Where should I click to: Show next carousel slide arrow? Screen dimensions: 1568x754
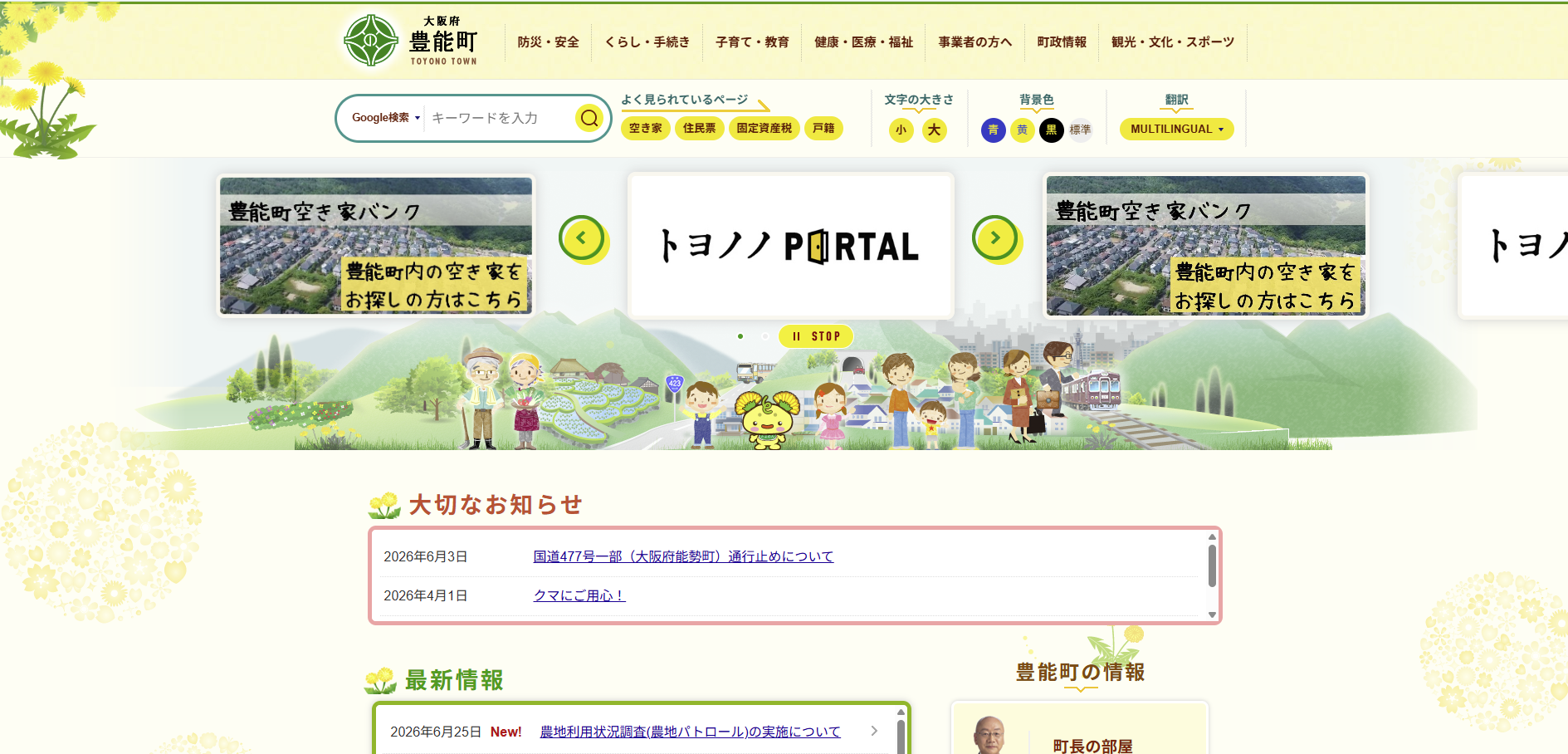[x=995, y=238]
